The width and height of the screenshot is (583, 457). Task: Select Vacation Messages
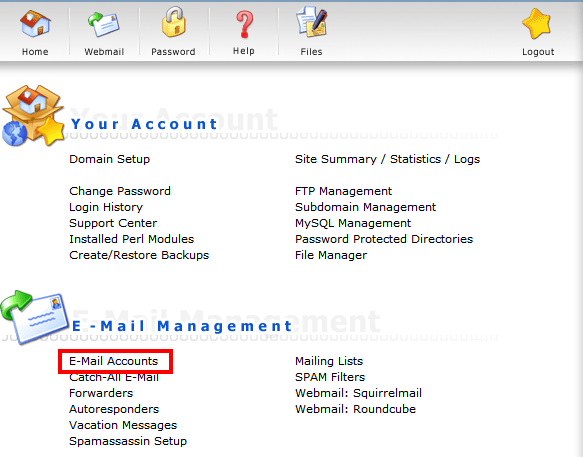pyautogui.click(x=123, y=425)
